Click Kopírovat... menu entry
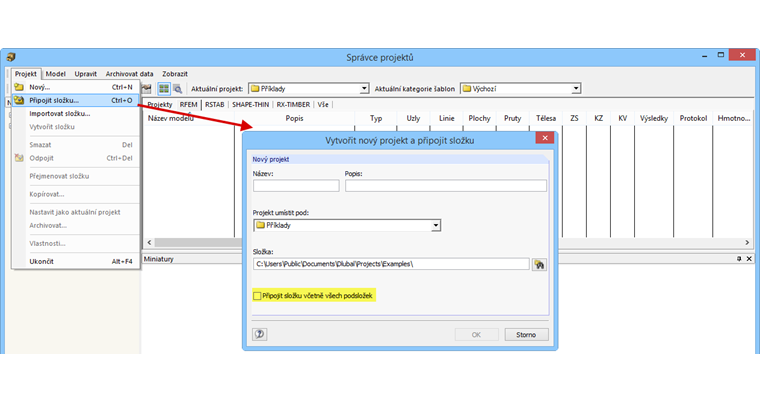Image resolution: width=760 pixels, height=403 pixels. (x=76, y=194)
